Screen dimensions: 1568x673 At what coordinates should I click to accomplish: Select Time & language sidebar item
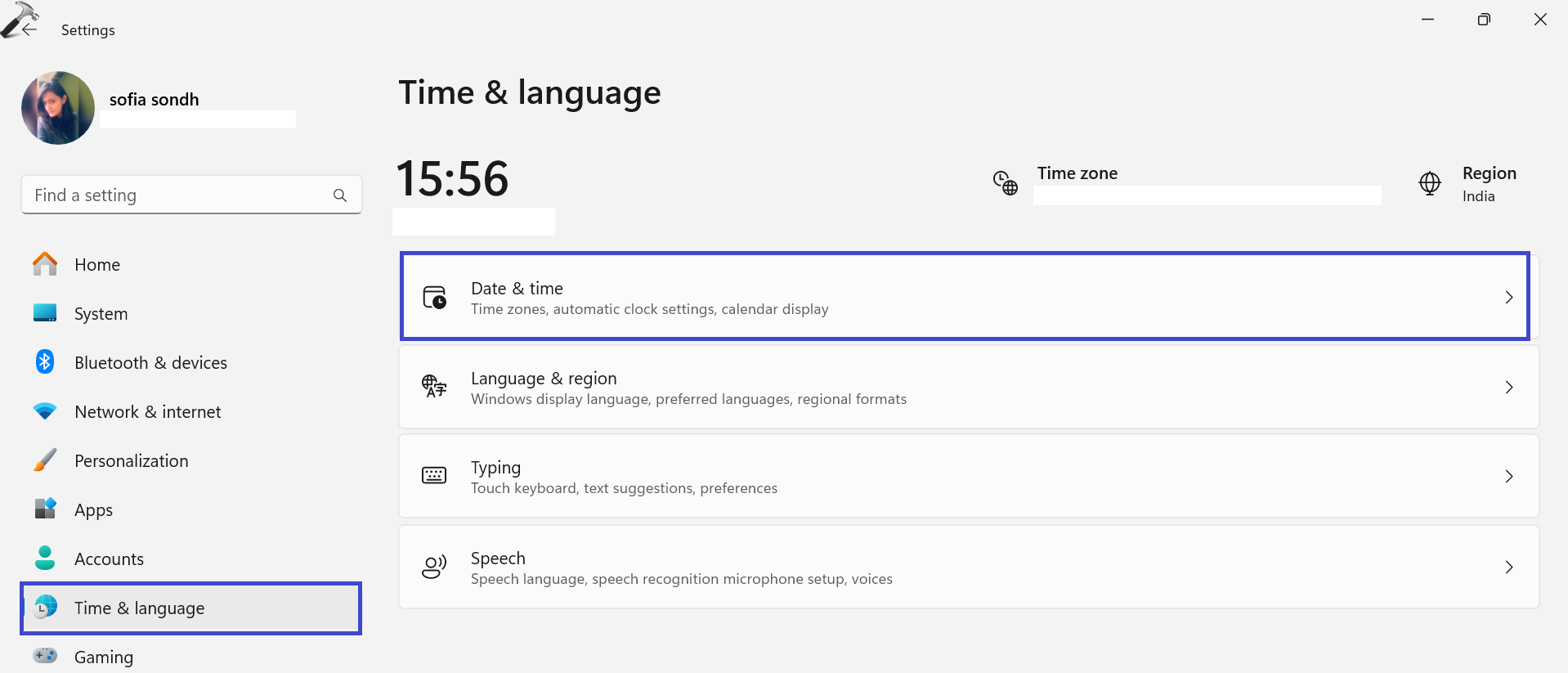click(140, 608)
